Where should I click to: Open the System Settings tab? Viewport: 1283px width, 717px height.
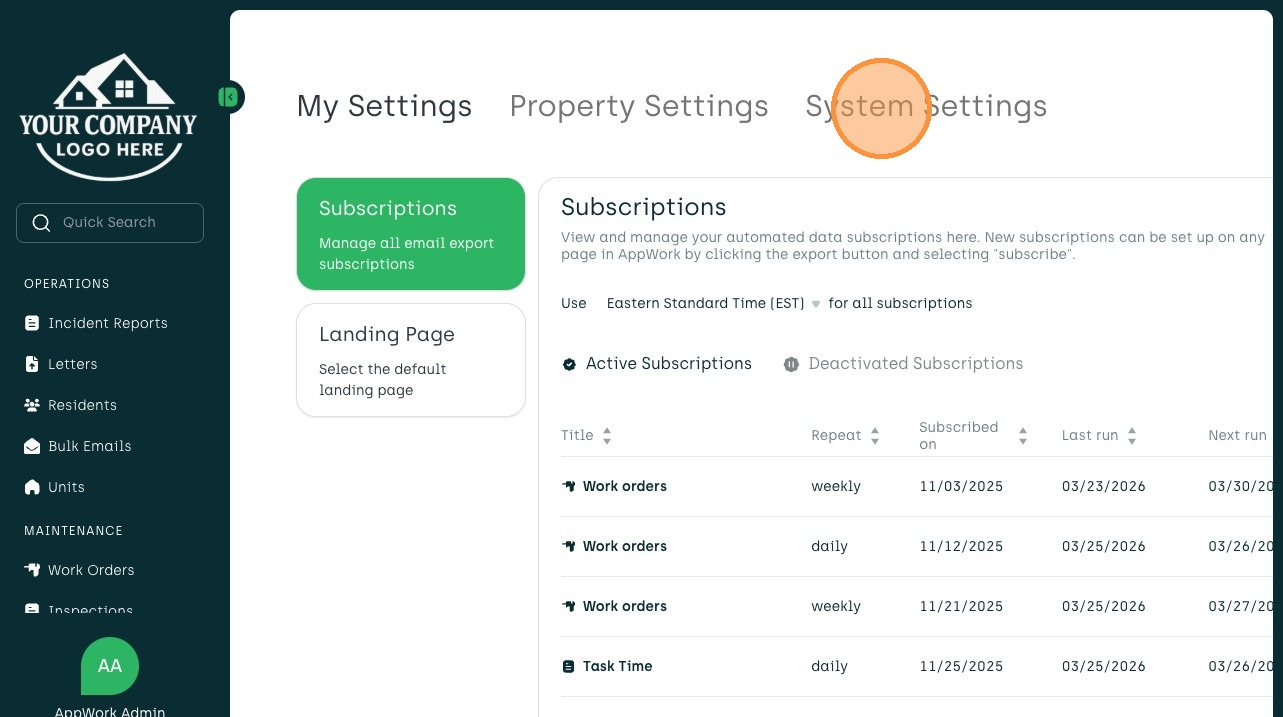tap(926, 106)
